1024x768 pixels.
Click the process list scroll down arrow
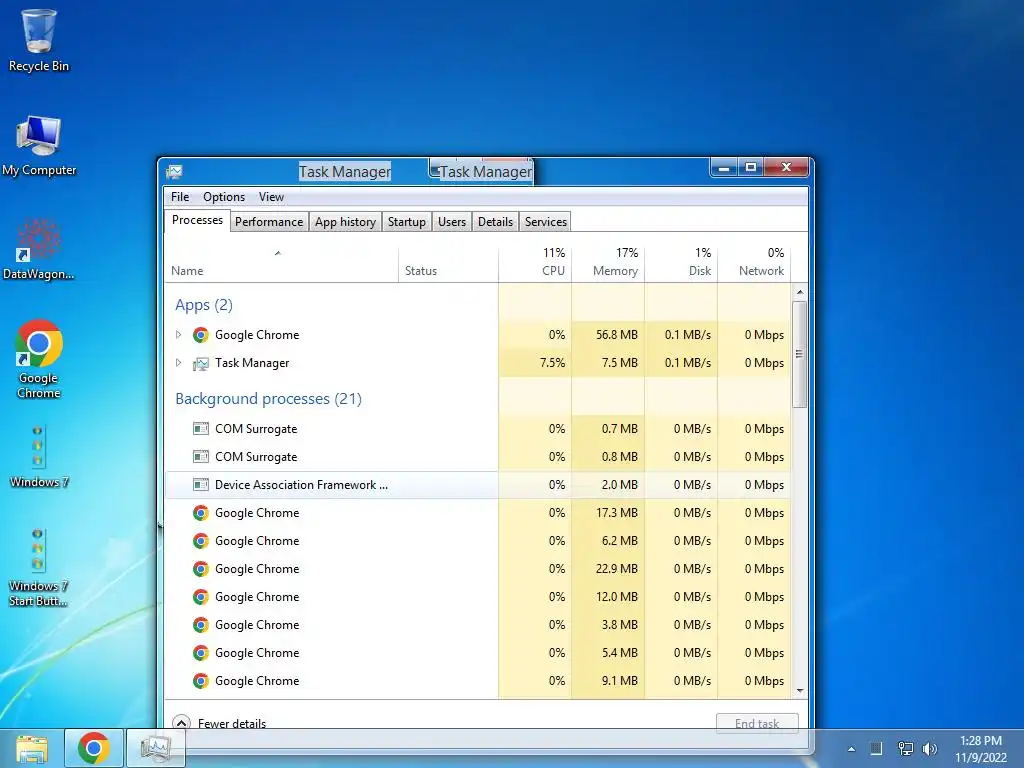(x=799, y=690)
